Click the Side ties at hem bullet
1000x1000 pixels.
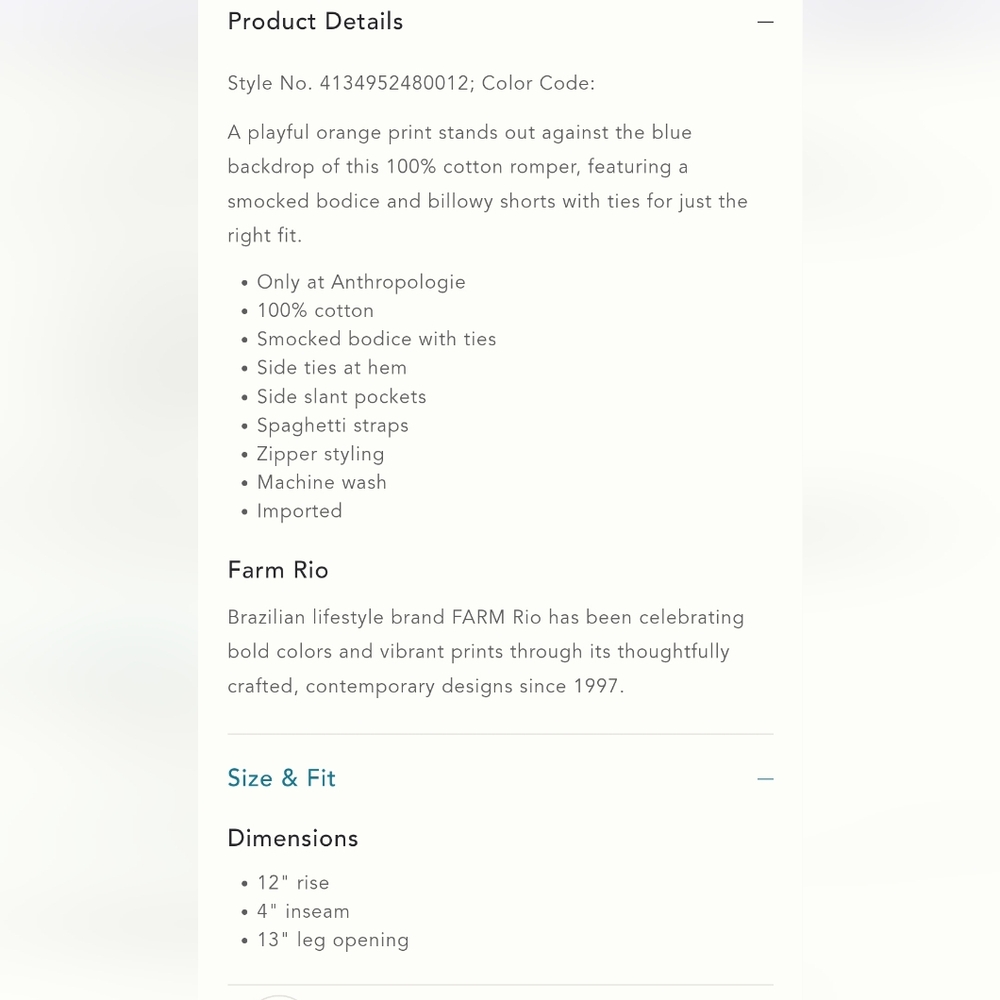pos(331,368)
